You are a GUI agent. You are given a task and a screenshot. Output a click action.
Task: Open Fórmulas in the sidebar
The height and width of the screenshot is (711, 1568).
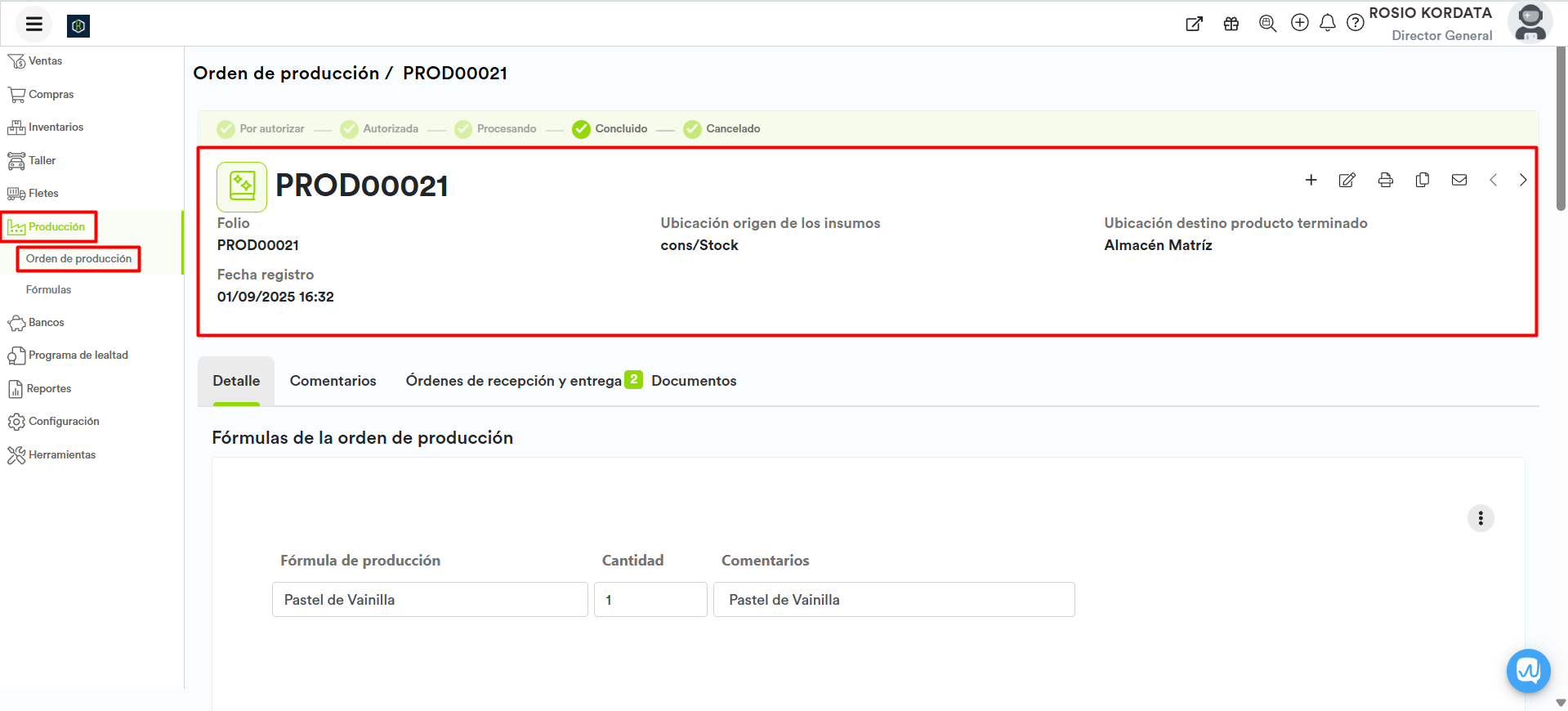[x=48, y=290]
